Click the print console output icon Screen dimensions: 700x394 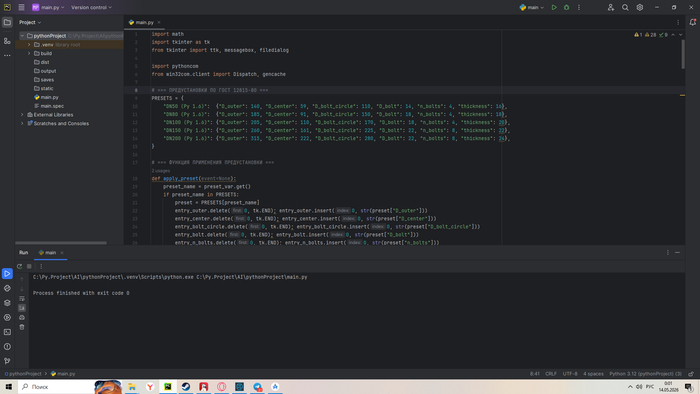pos(22,318)
